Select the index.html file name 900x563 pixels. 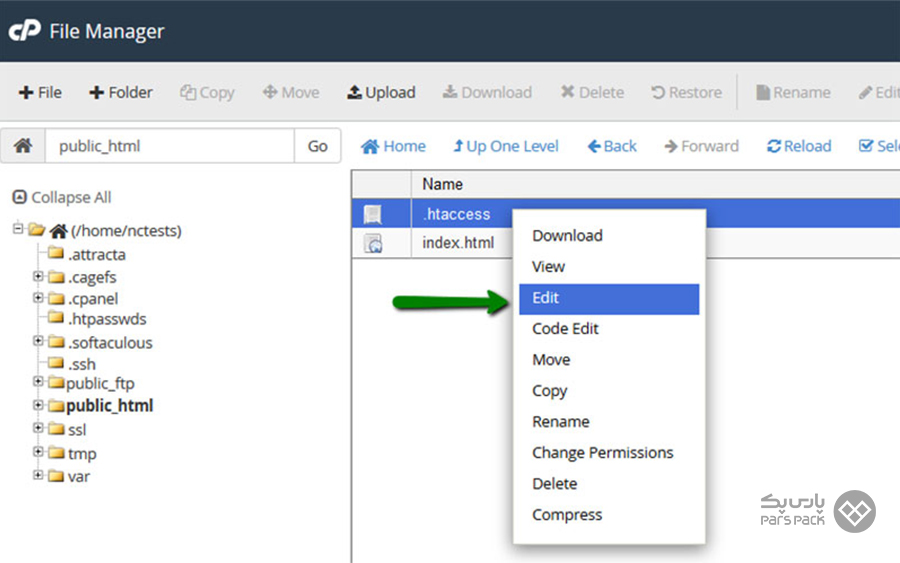click(x=458, y=243)
